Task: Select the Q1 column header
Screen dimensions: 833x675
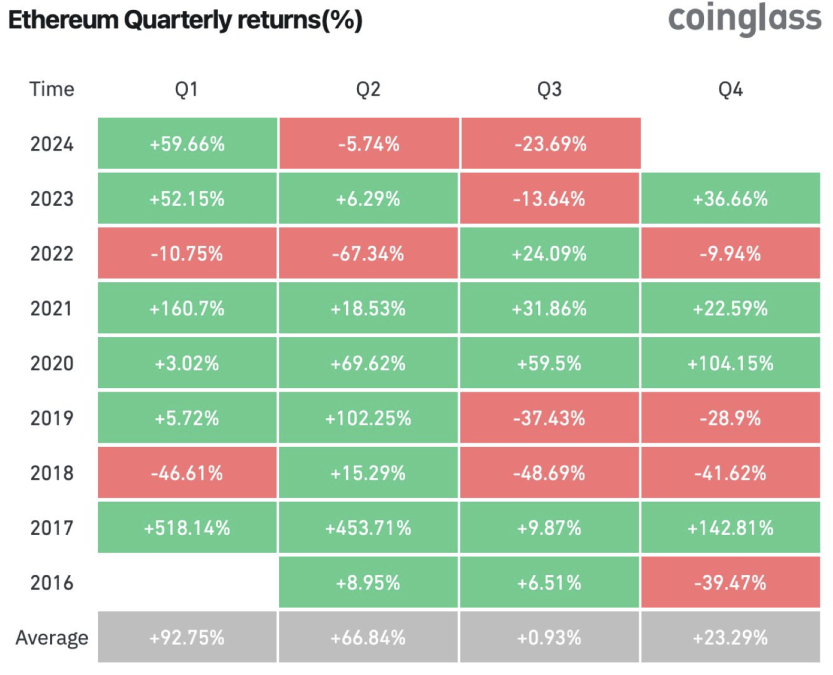Action: point(187,89)
